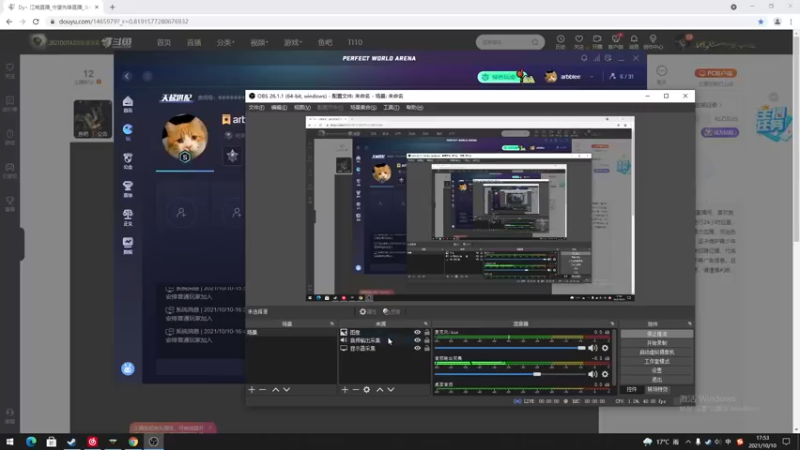Open Google Chrome from the taskbar
This screenshot has width=800, height=450.
133,441
